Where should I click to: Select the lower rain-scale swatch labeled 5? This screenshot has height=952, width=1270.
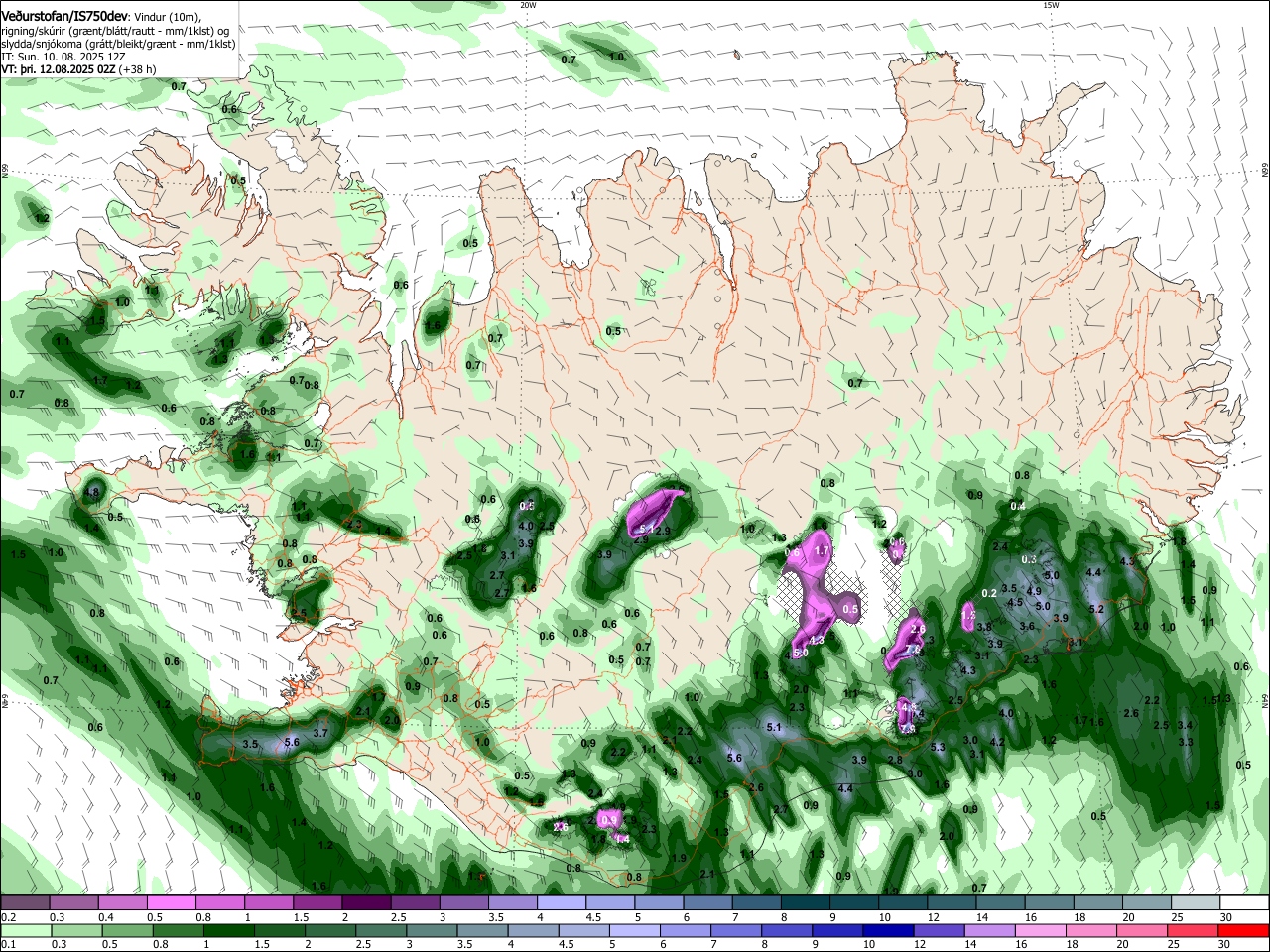(x=635, y=931)
